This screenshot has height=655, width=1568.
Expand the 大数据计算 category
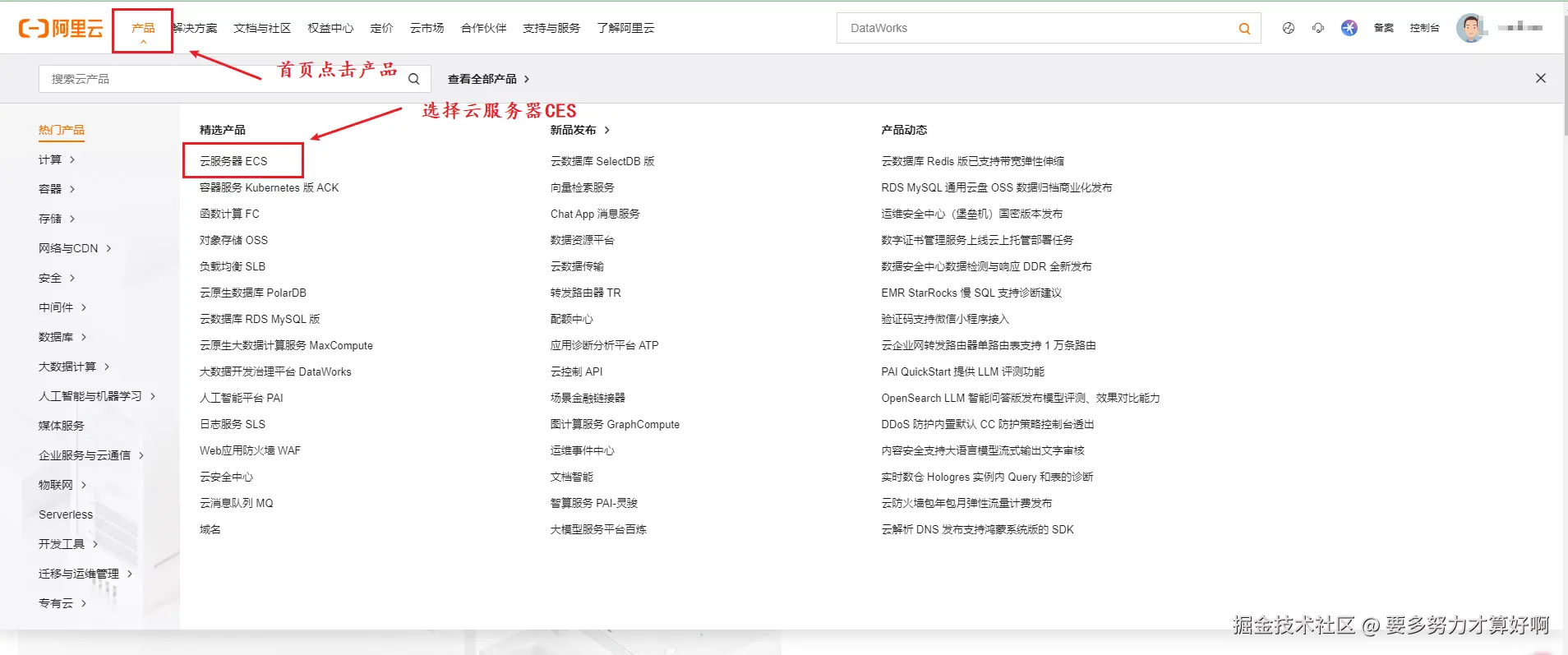click(74, 367)
